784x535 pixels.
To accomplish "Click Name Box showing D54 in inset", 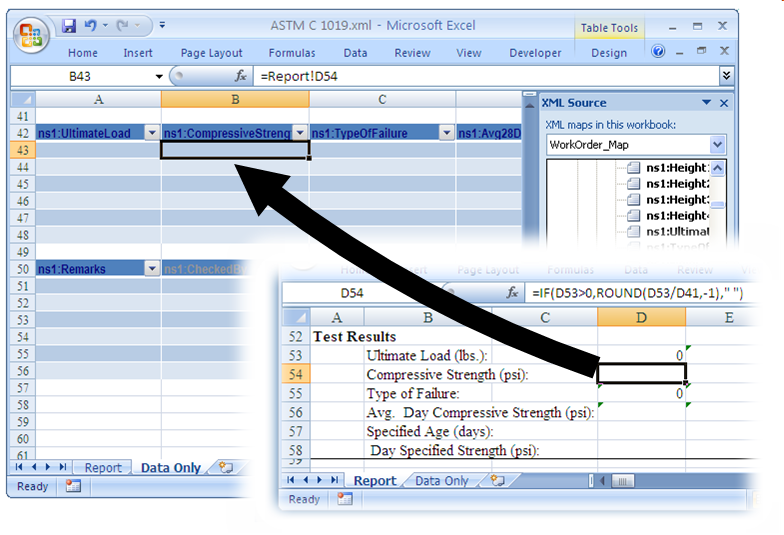I will (x=352, y=293).
